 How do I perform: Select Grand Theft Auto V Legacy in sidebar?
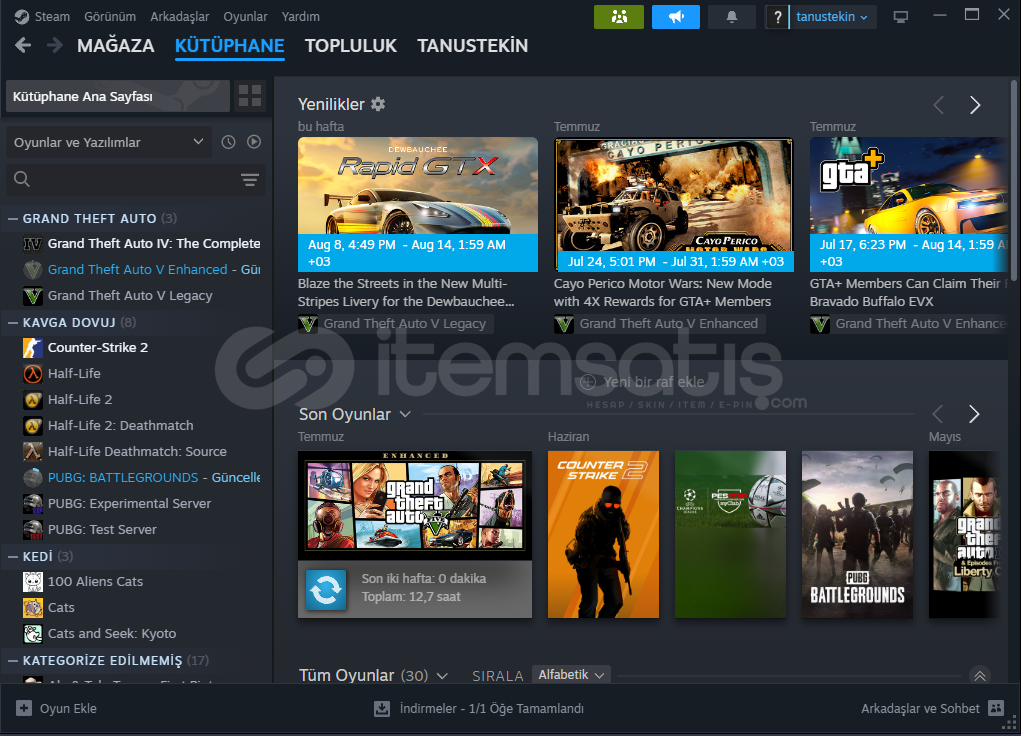(130, 296)
